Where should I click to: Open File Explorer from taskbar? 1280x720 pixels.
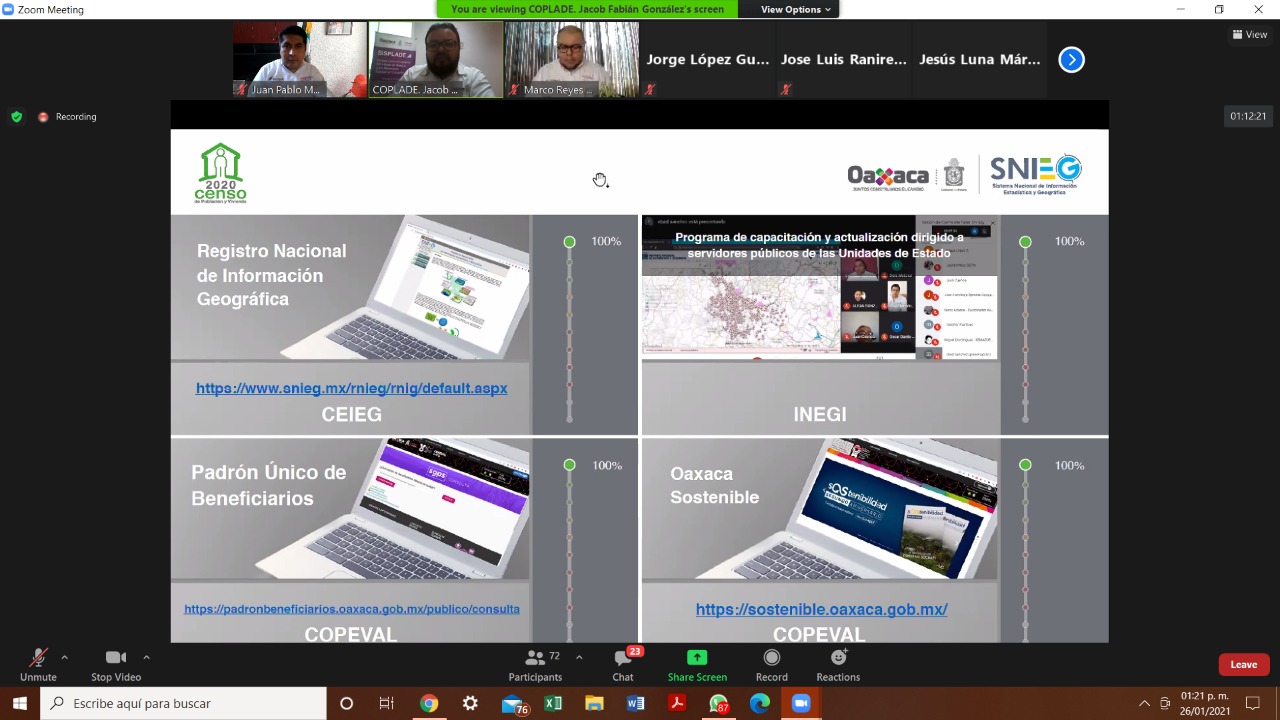click(x=594, y=703)
